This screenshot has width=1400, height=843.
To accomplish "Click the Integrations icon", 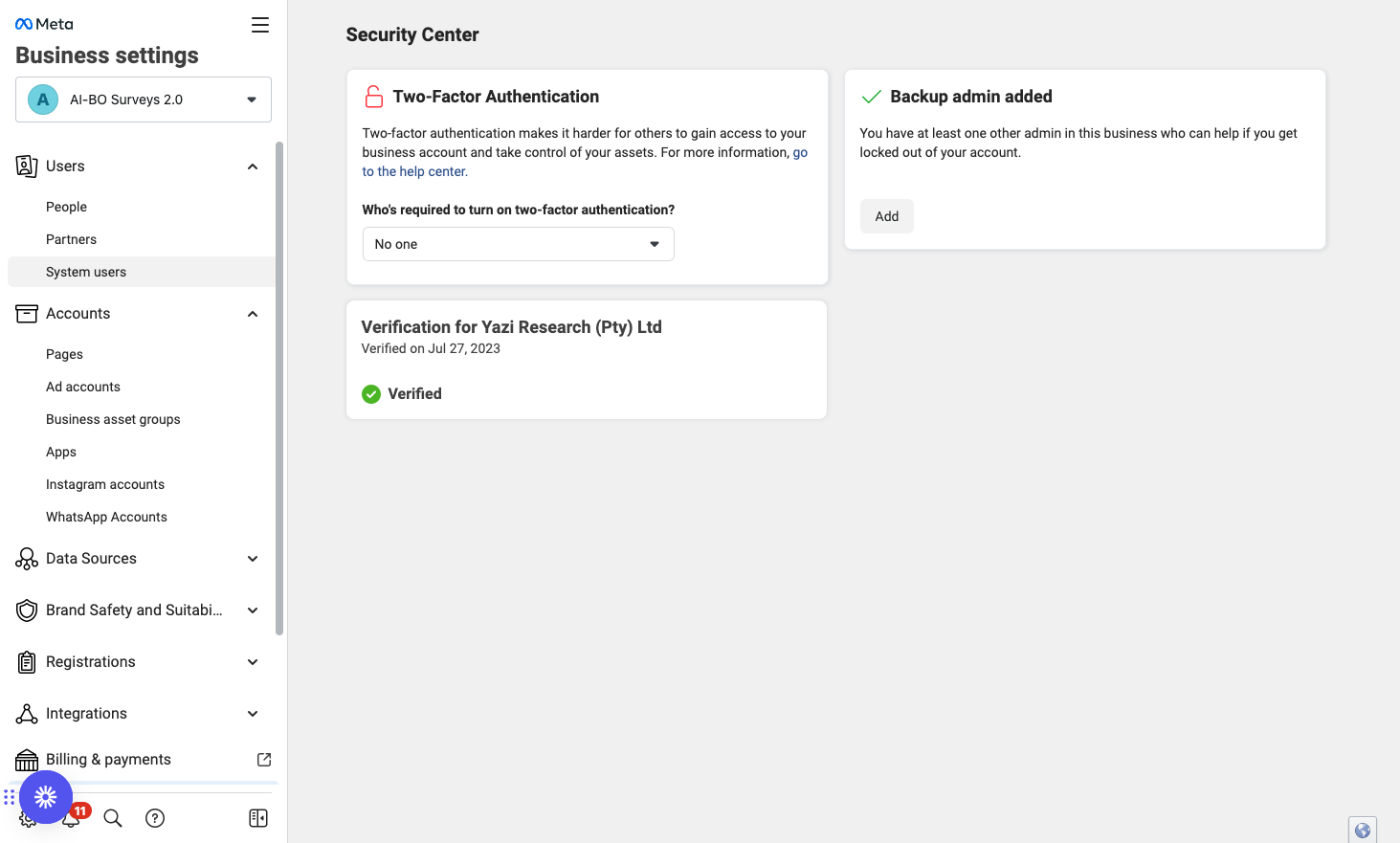I will pos(27,714).
